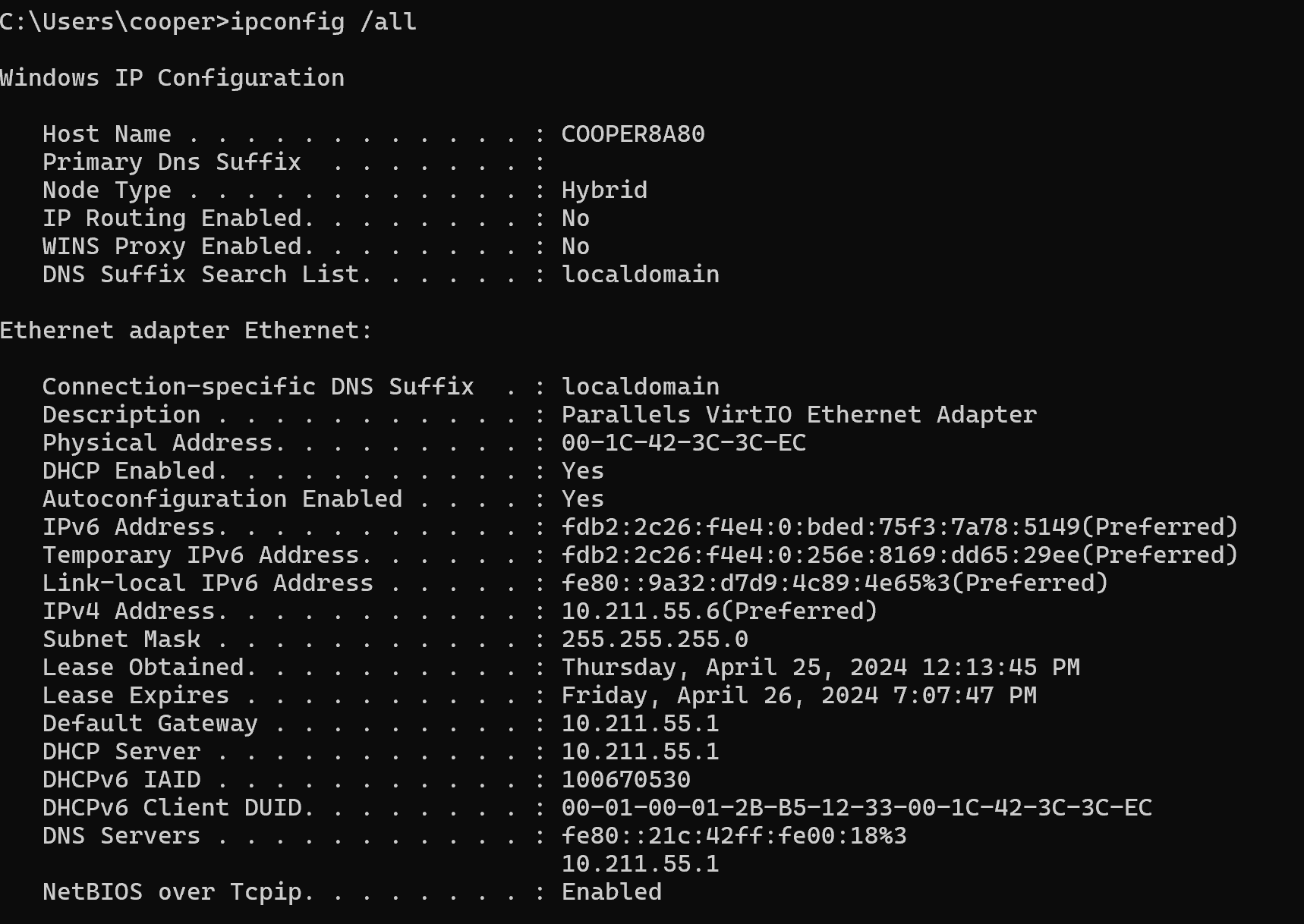Click the Parallels VirtIO Ethernet Adapter description
Viewport: 1304px width, 924px height.
coord(798,414)
